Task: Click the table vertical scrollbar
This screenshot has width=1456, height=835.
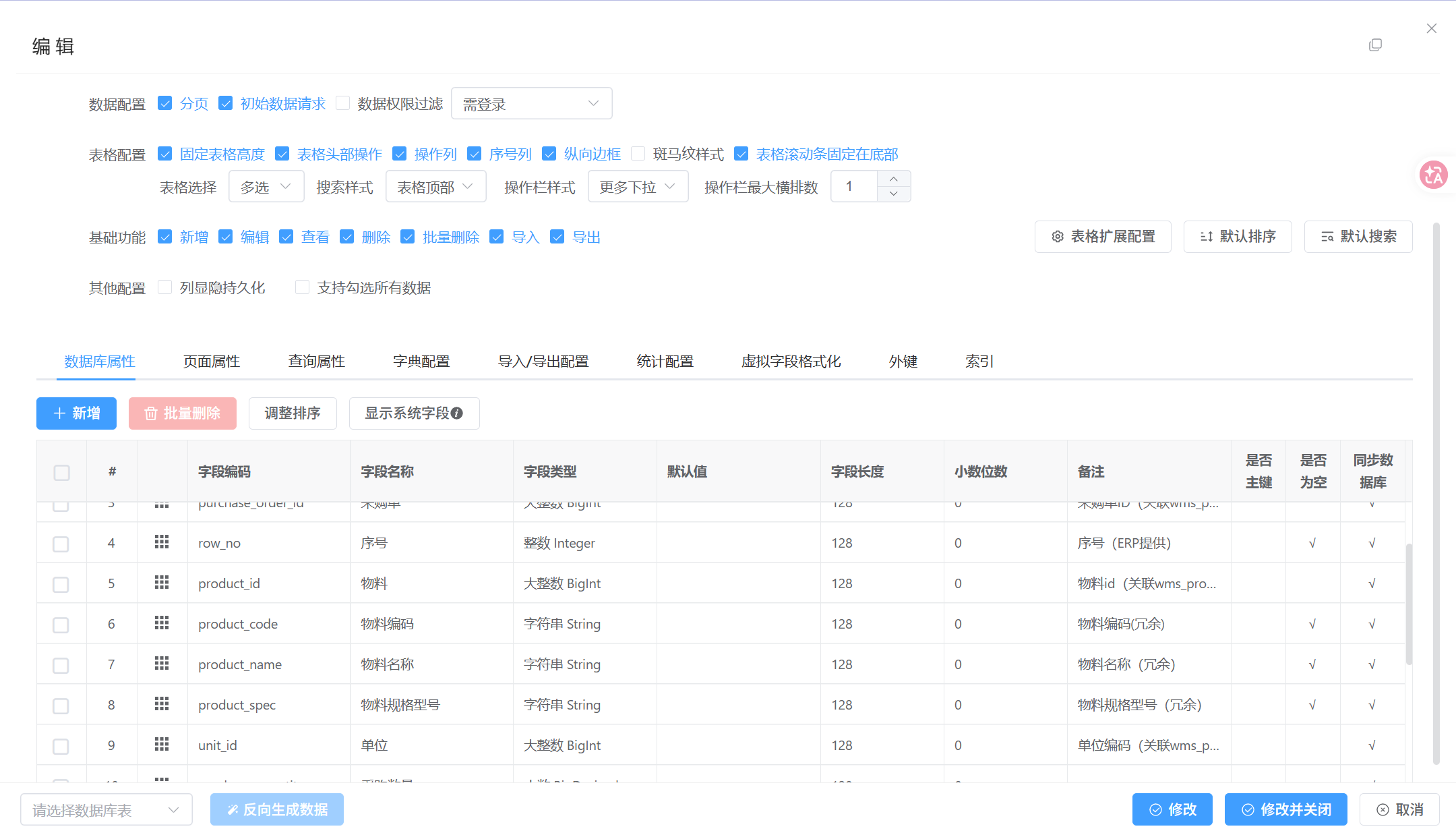Action: 1409,604
